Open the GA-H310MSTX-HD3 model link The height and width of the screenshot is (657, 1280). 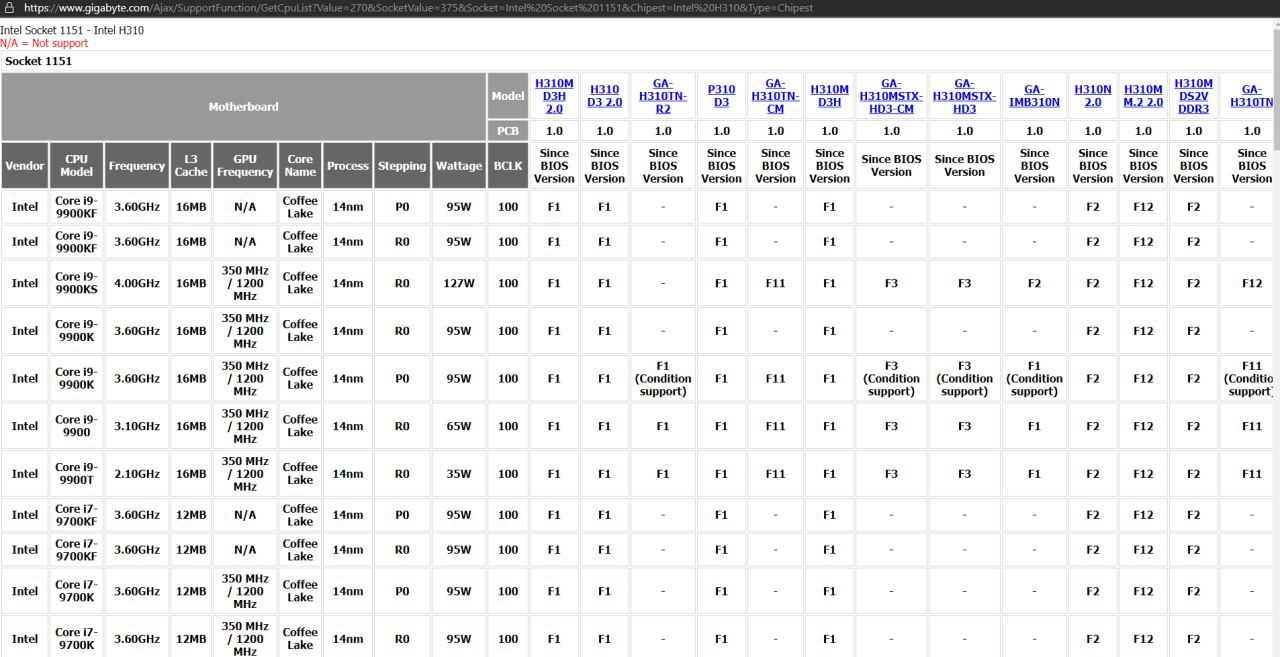pos(964,96)
